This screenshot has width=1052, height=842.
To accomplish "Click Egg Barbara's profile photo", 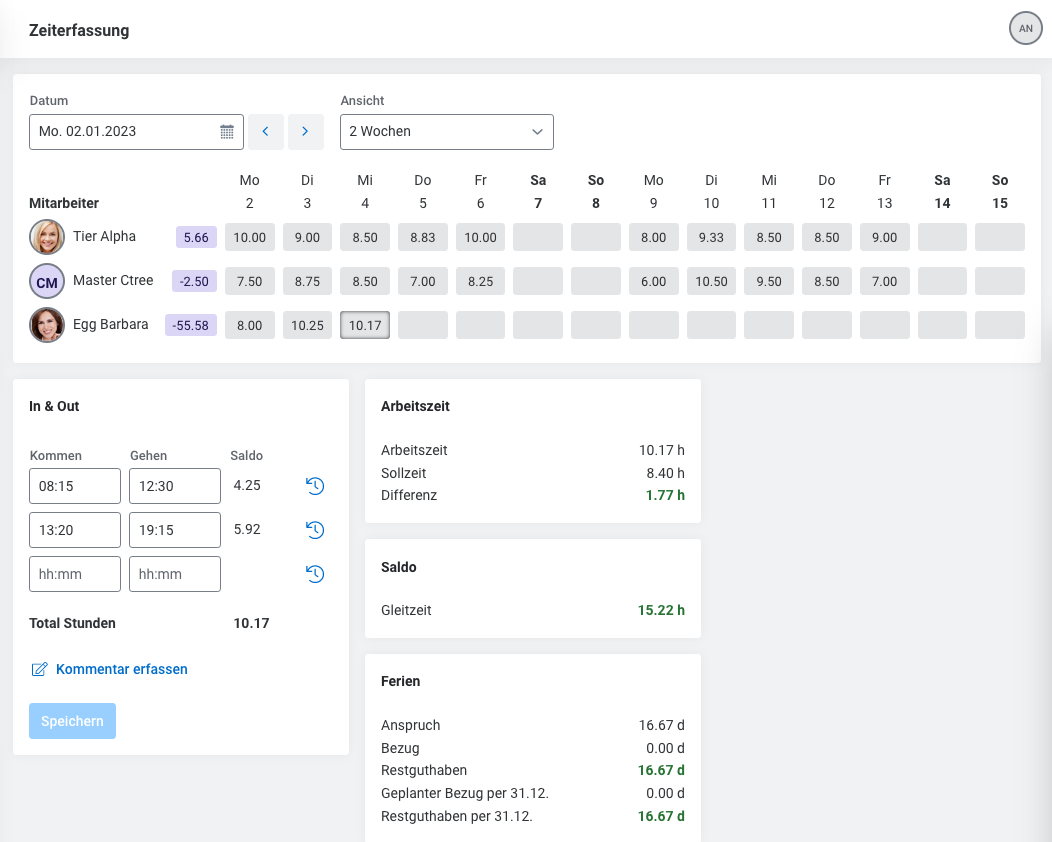I will coord(47,325).
